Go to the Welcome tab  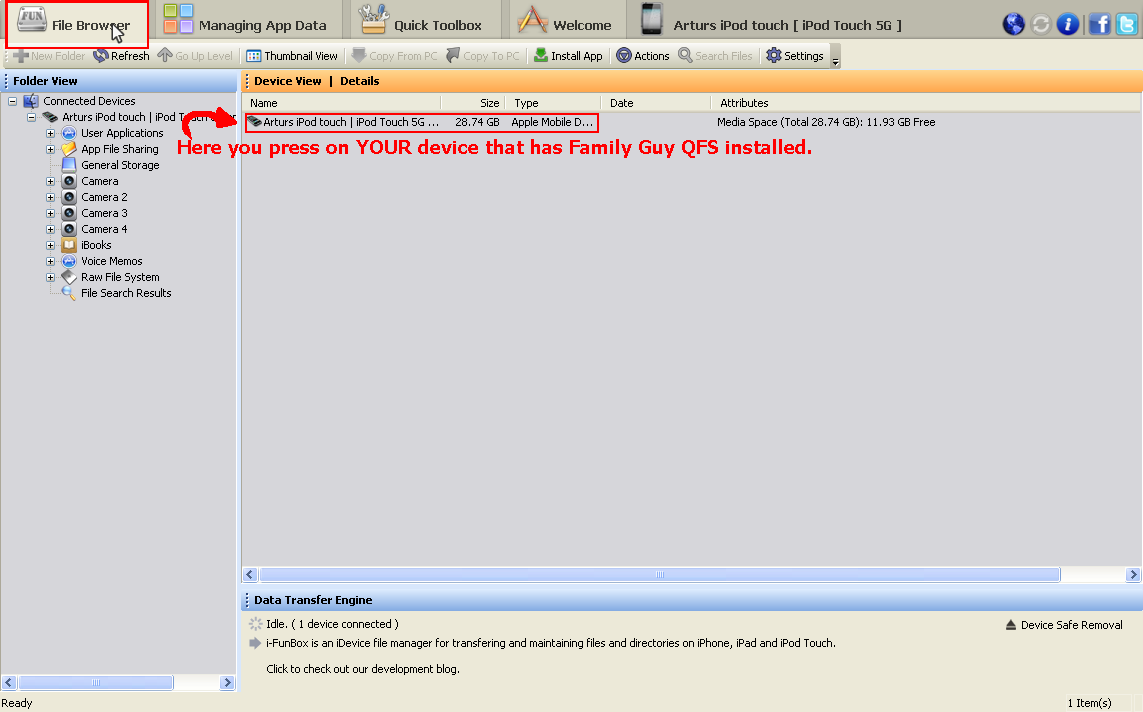click(x=565, y=20)
